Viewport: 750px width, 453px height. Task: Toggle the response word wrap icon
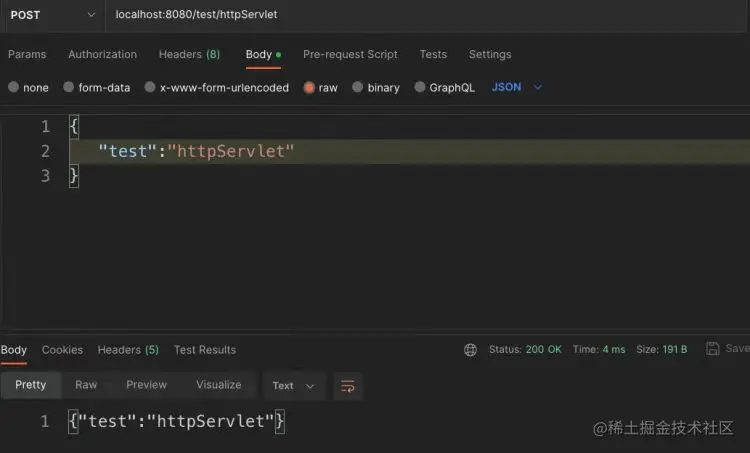[348, 386]
